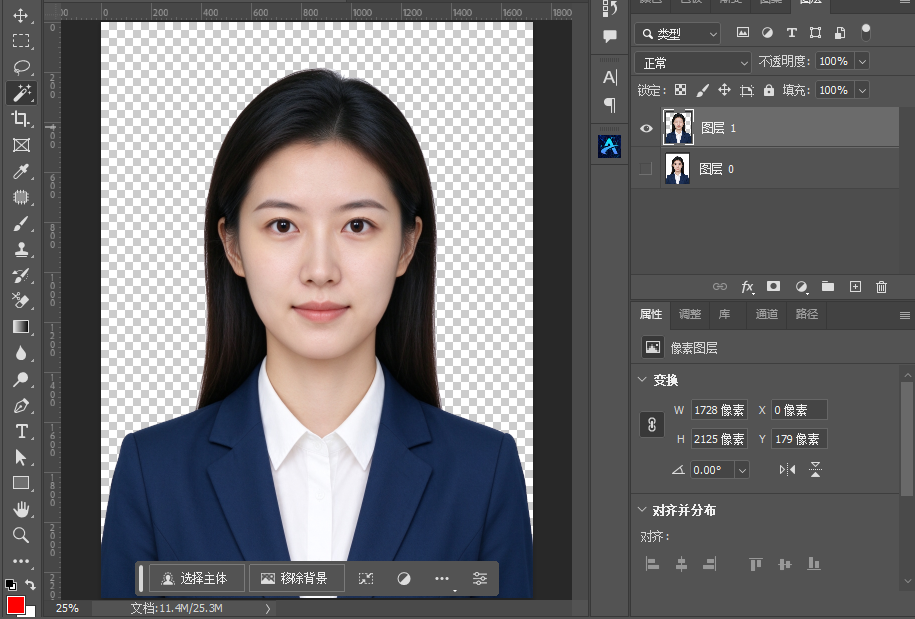Open the 不透明度 opacity slider dropdown

(862, 61)
